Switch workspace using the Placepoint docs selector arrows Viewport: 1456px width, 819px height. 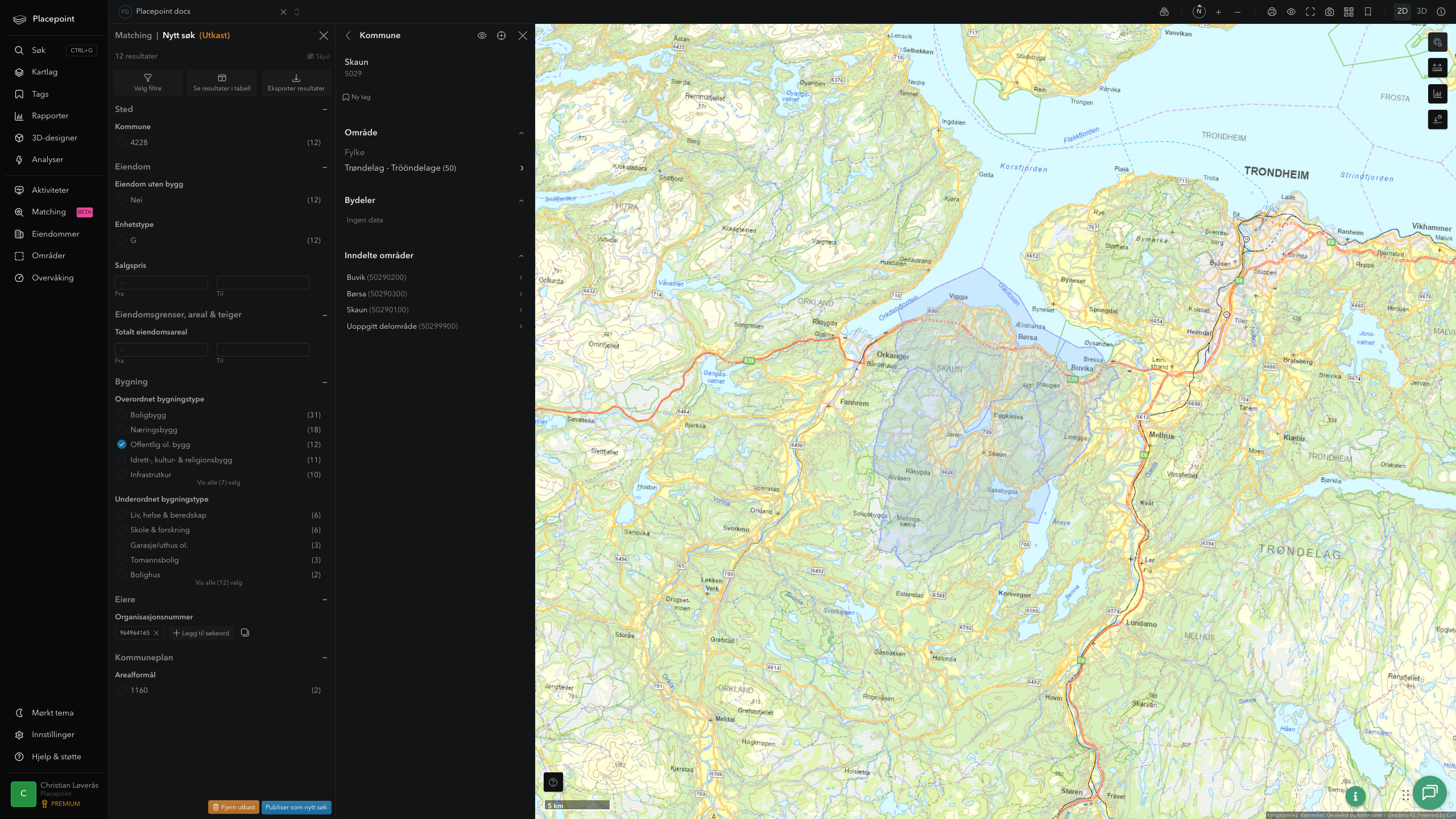coord(297,12)
